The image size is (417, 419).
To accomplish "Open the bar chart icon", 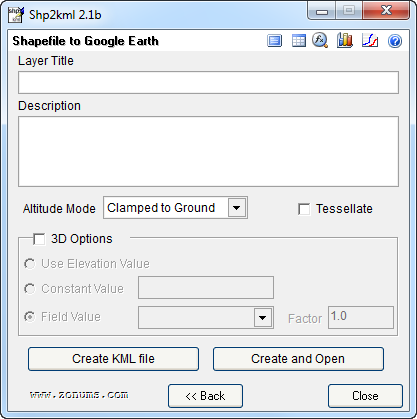I will (345, 41).
